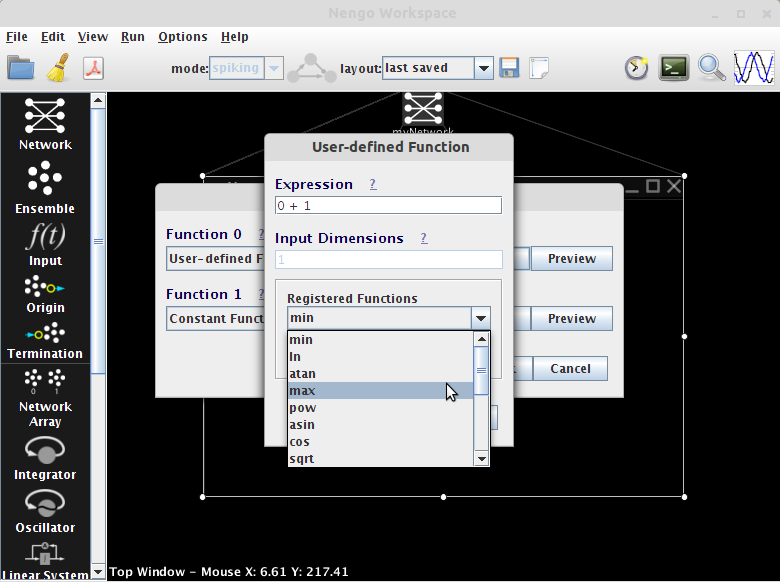The width and height of the screenshot is (780, 582).
Task: Click the template sidebar scrollbar thumb
Action: 98,241
